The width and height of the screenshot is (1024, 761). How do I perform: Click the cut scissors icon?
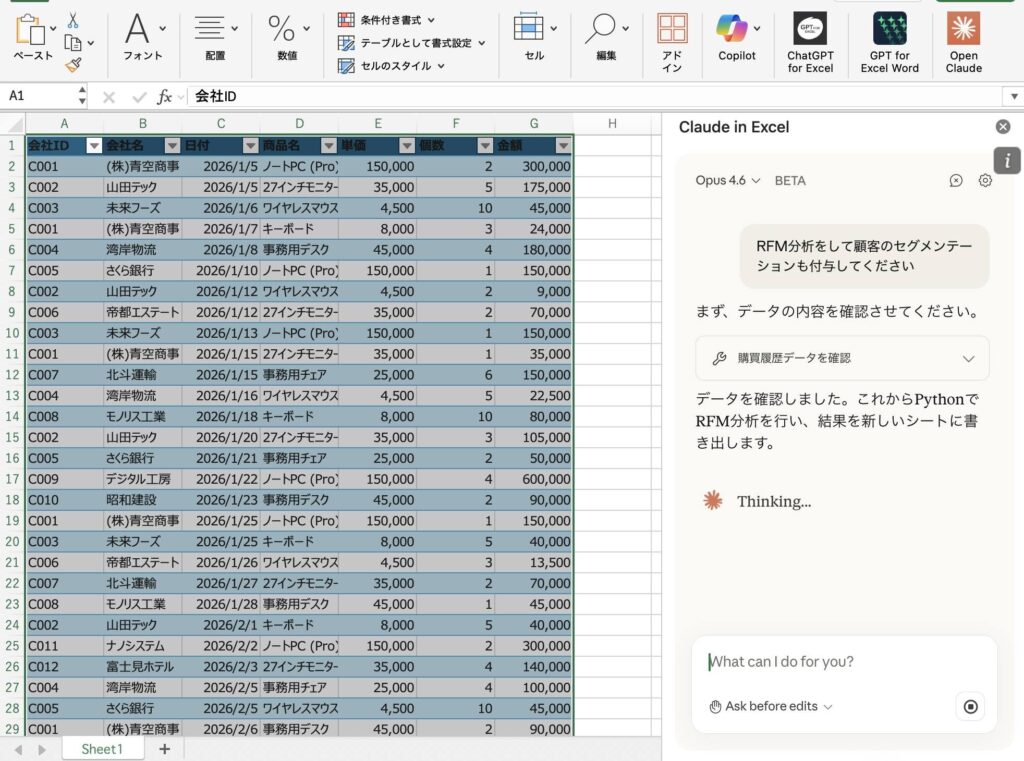(x=73, y=20)
